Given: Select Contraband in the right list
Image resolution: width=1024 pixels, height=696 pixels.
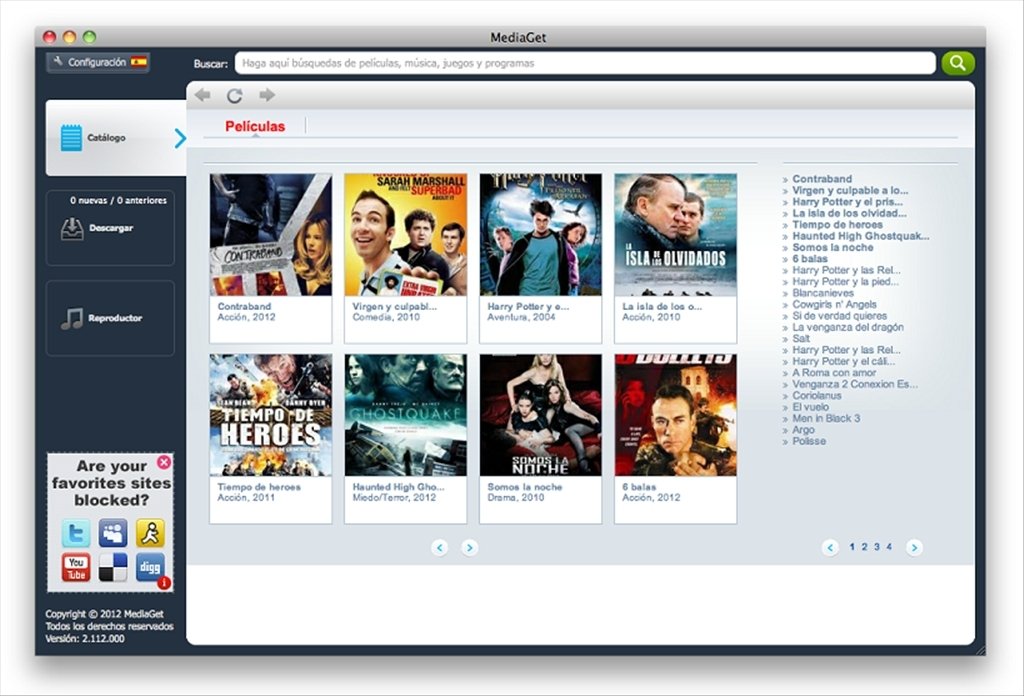Looking at the screenshot, I should [822, 179].
